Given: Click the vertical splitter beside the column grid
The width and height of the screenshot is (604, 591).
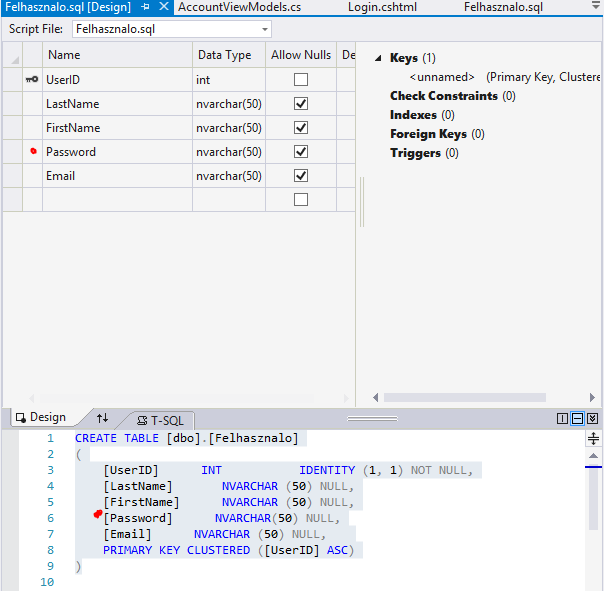Looking at the screenshot, I should (x=362, y=202).
